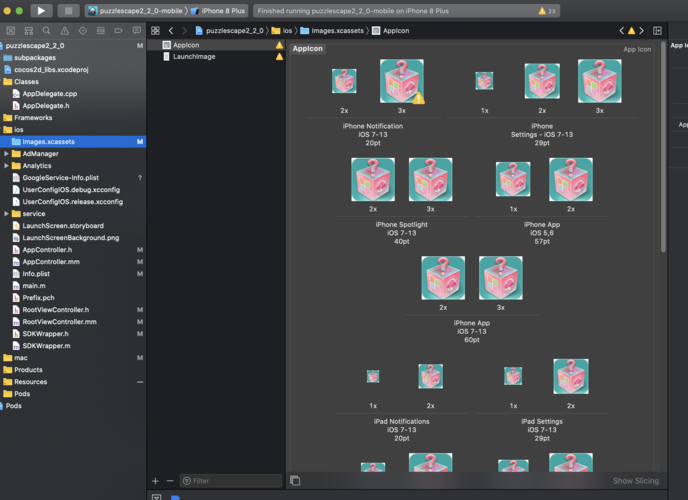
Task: Go forward with the right chevron
Action: 184,30
